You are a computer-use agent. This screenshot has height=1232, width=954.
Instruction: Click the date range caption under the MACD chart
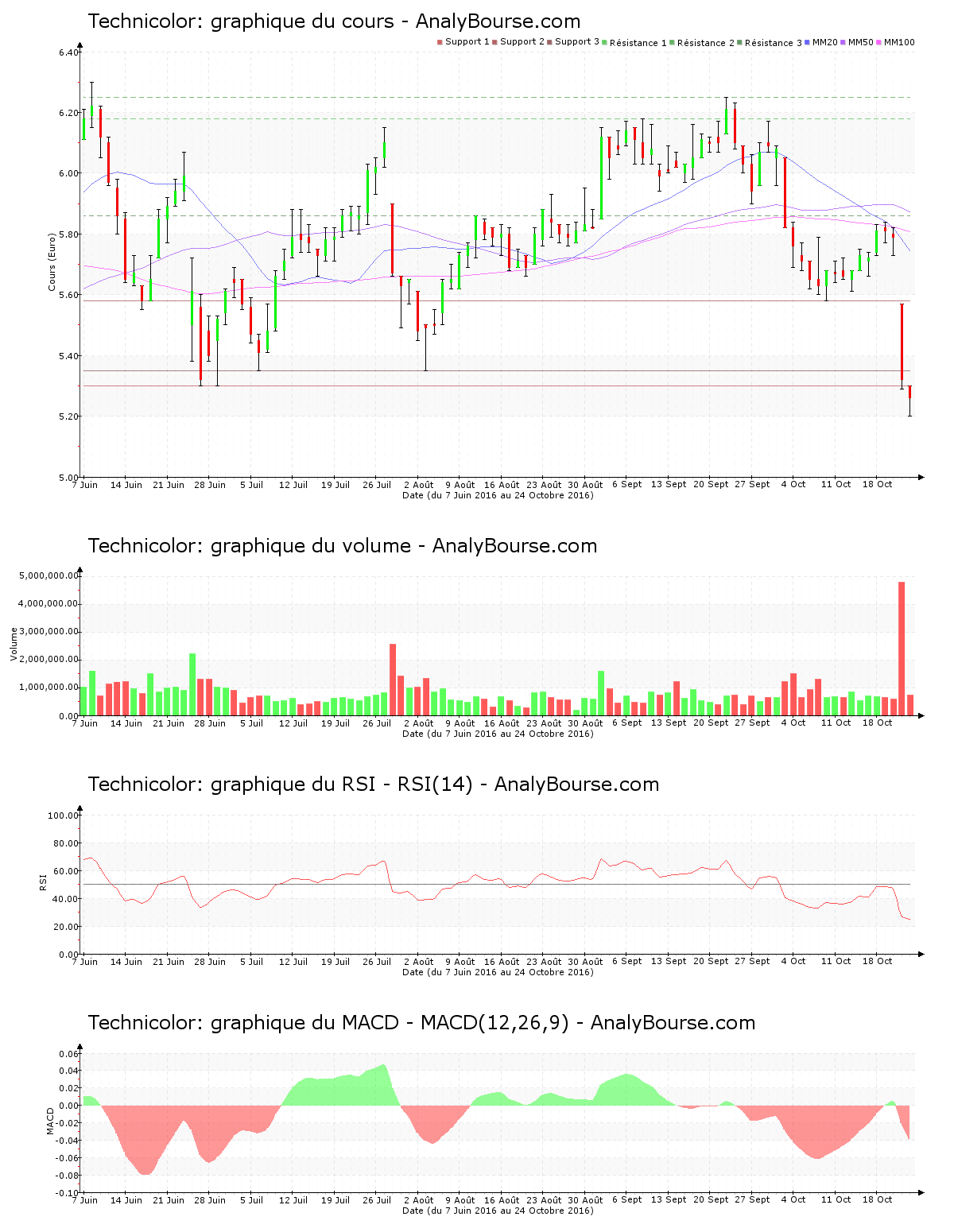click(498, 1211)
